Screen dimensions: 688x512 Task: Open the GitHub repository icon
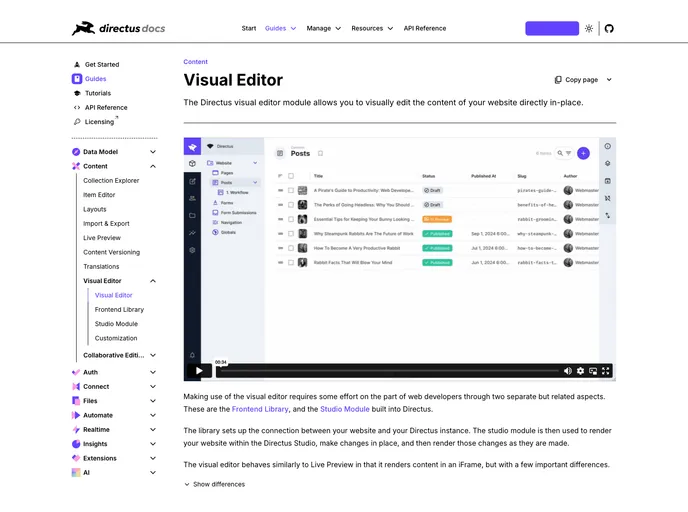(x=609, y=29)
